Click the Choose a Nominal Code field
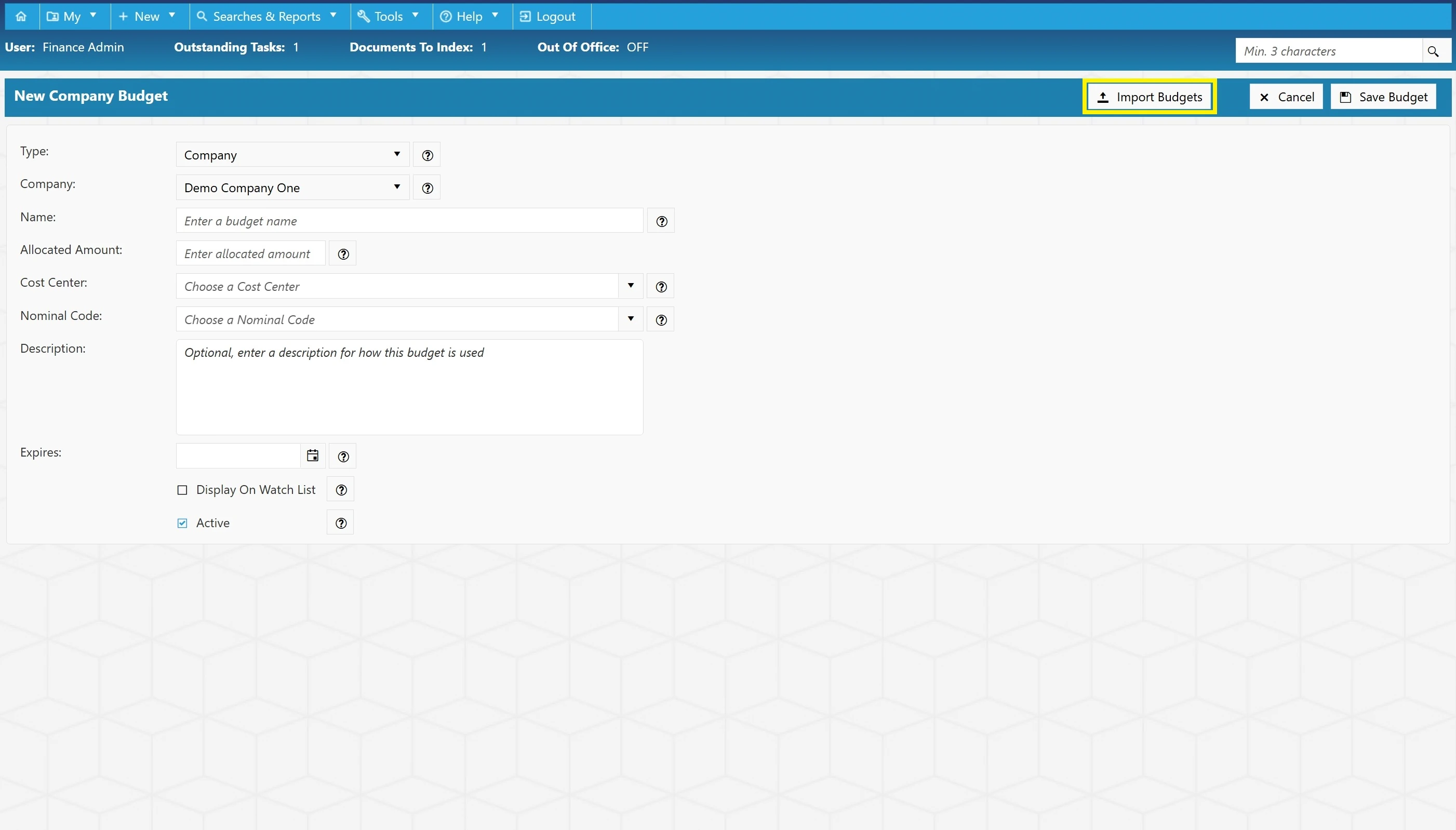 click(397, 319)
